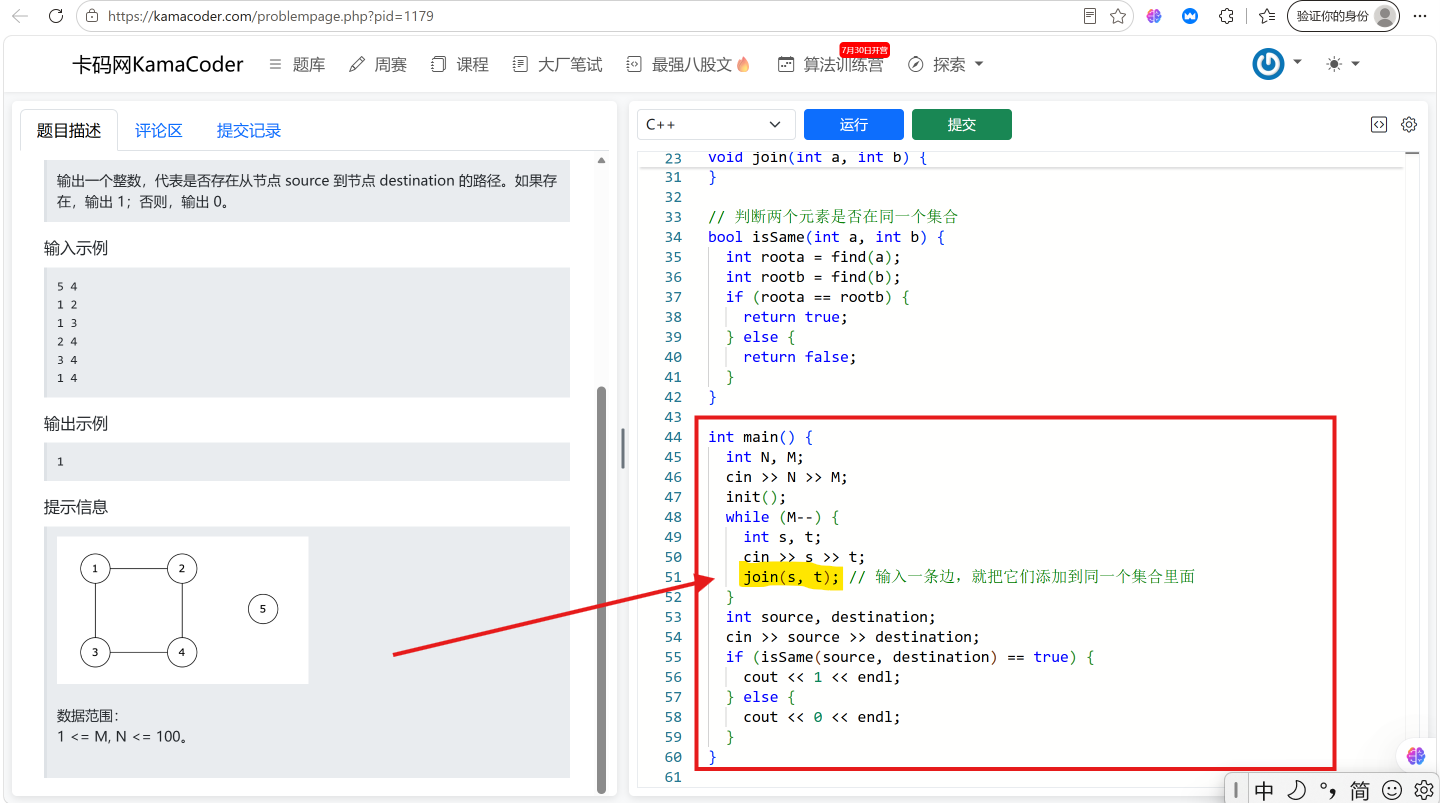Image resolution: width=1440 pixels, height=804 pixels.
Task: Bookmark this page with the star icon
Action: pos(1118,16)
